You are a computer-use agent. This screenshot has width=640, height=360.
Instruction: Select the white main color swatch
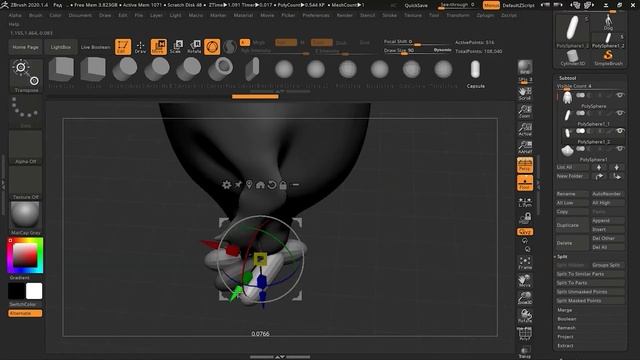click(x=34, y=291)
